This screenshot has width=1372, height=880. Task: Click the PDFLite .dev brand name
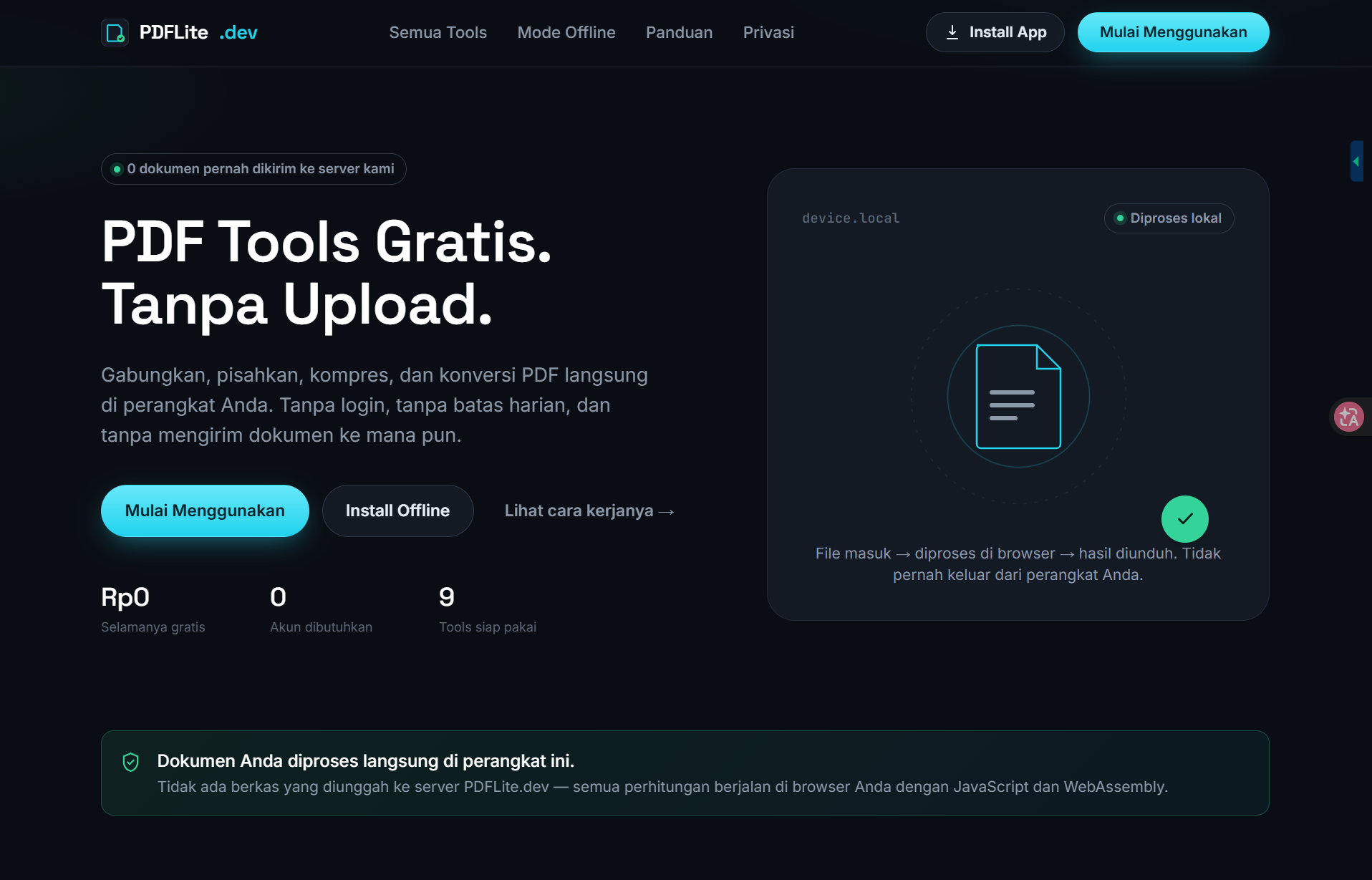click(x=198, y=32)
